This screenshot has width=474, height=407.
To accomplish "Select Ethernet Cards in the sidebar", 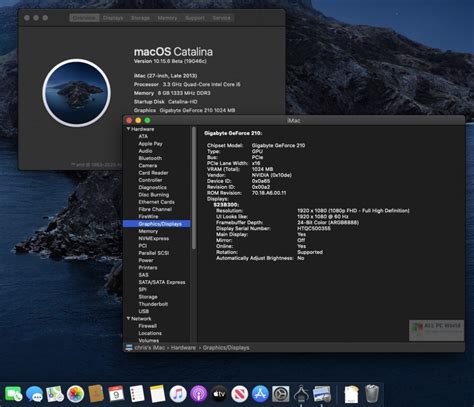I will [156, 202].
